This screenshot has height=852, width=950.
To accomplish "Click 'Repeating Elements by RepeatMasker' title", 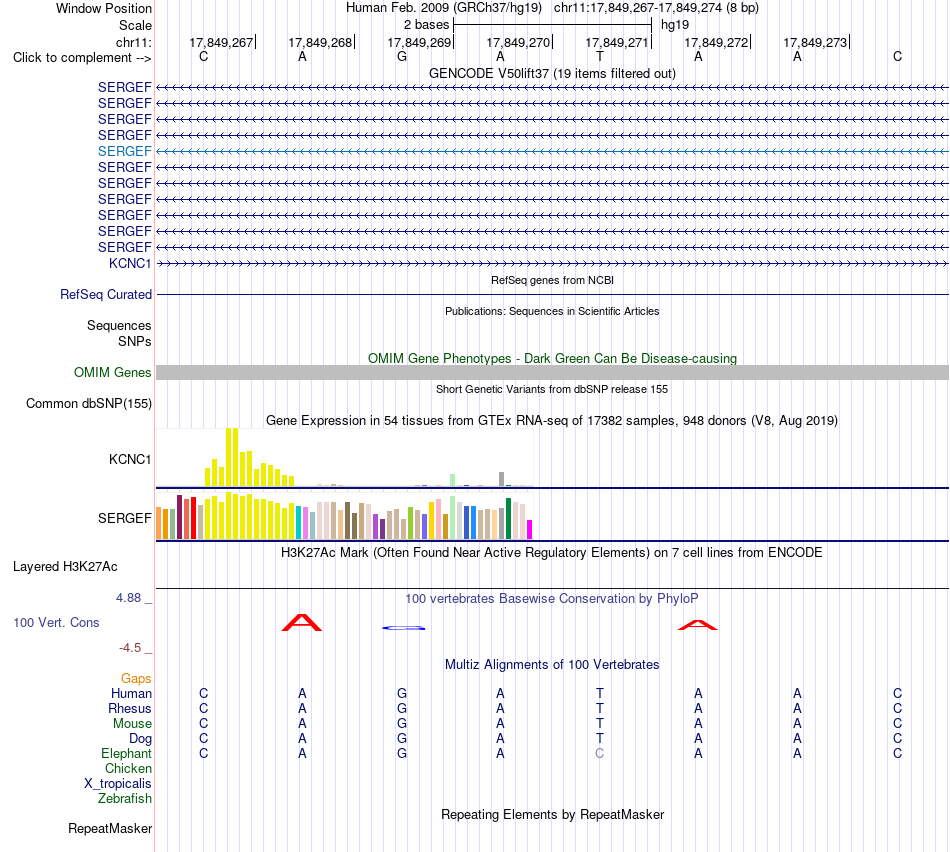I will [x=552, y=814].
